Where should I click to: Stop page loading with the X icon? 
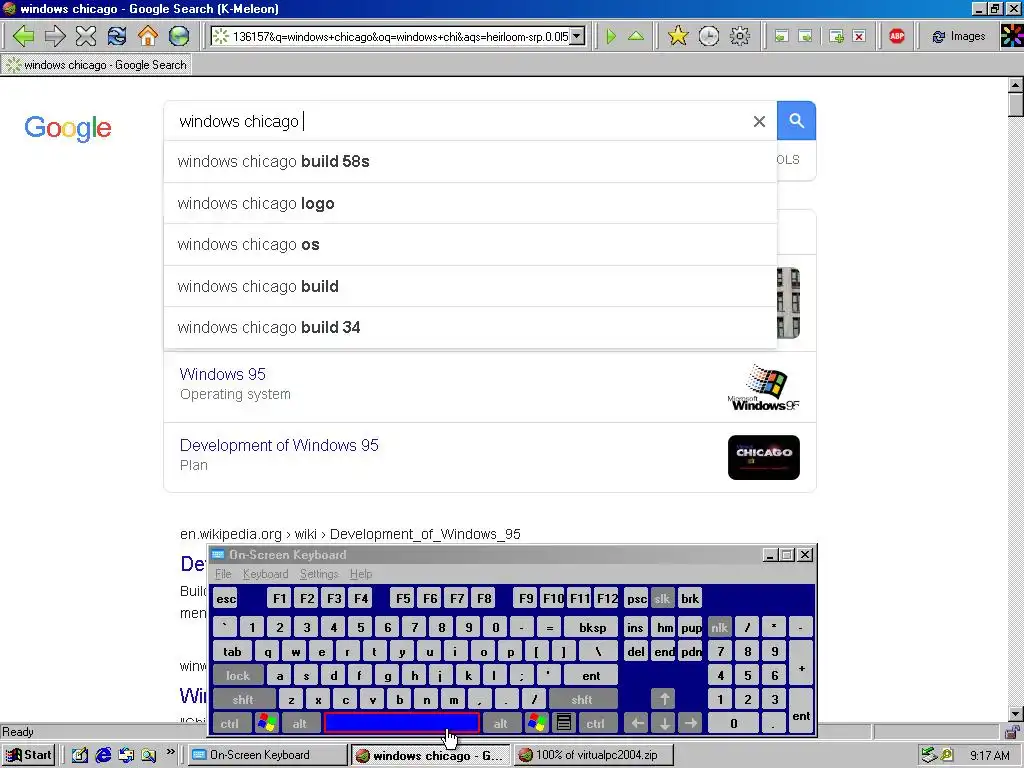coord(86,36)
